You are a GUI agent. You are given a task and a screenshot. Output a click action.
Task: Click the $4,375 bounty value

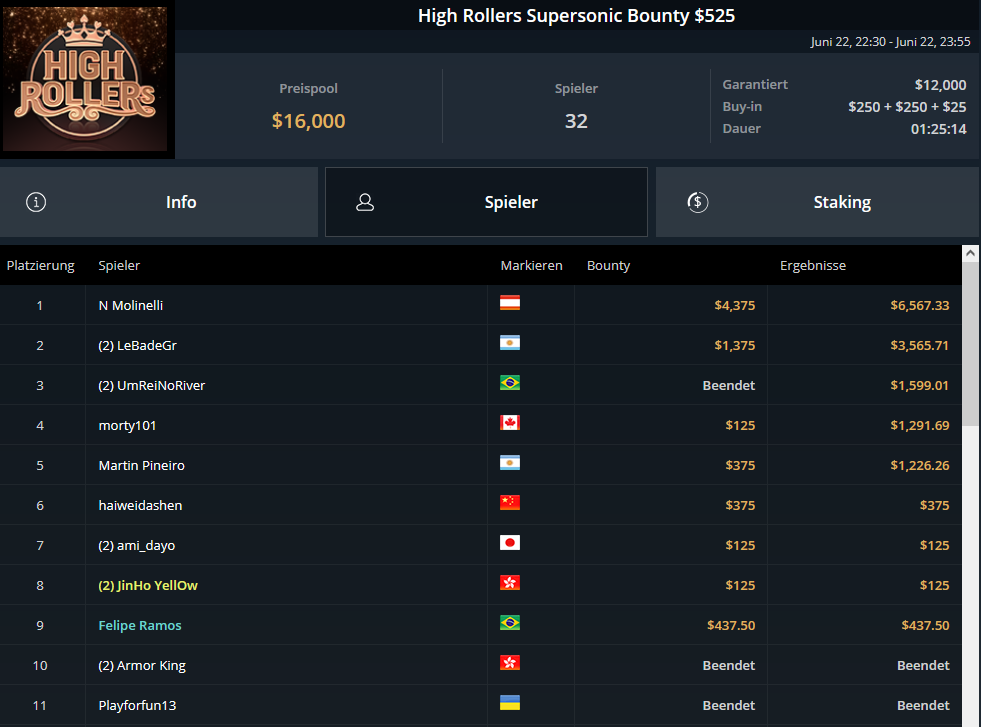click(734, 305)
